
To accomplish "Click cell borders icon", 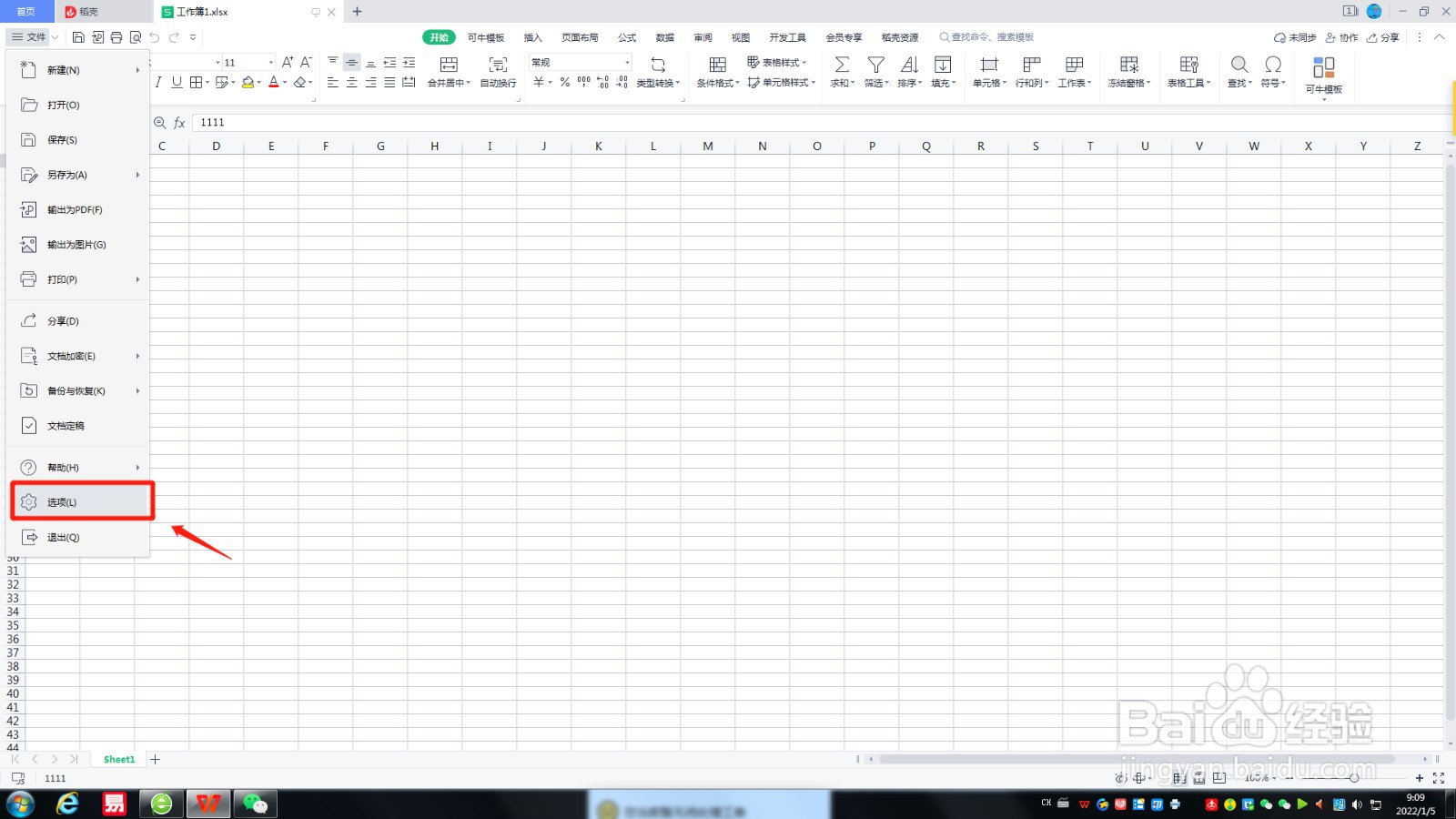I will 196,83.
